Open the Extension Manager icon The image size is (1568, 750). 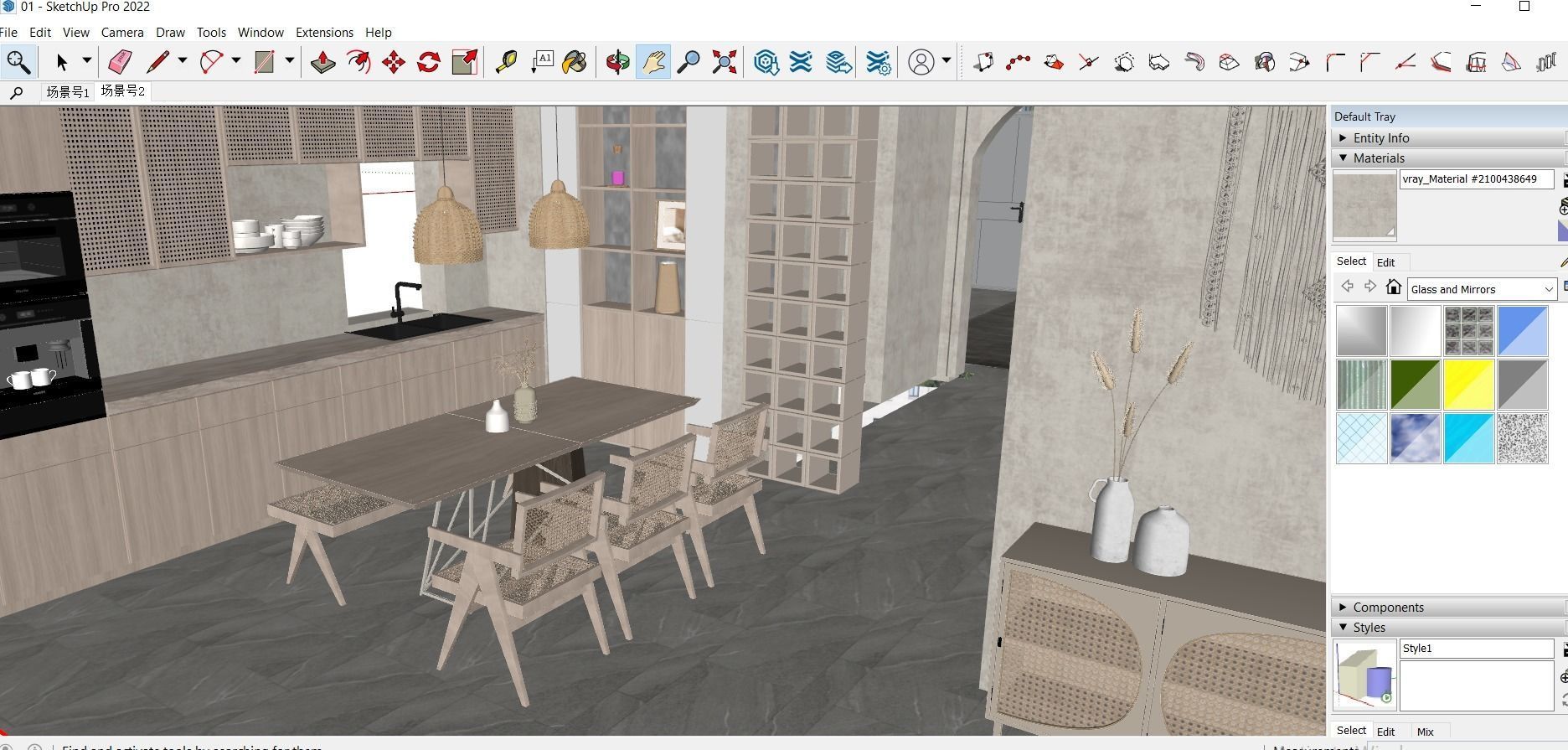coord(878,62)
